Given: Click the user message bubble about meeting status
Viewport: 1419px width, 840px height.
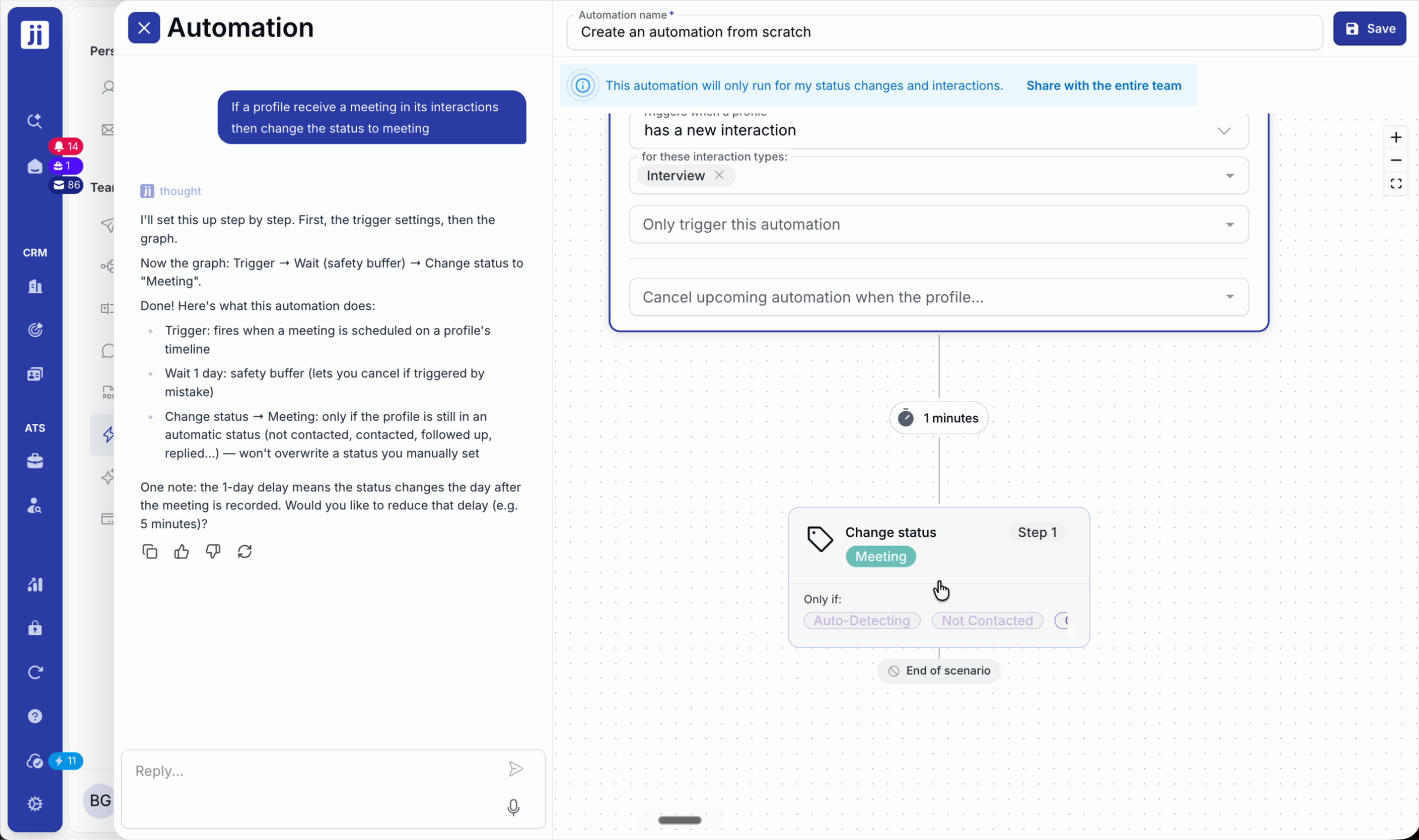Looking at the screenshot, I should [372, 118].
